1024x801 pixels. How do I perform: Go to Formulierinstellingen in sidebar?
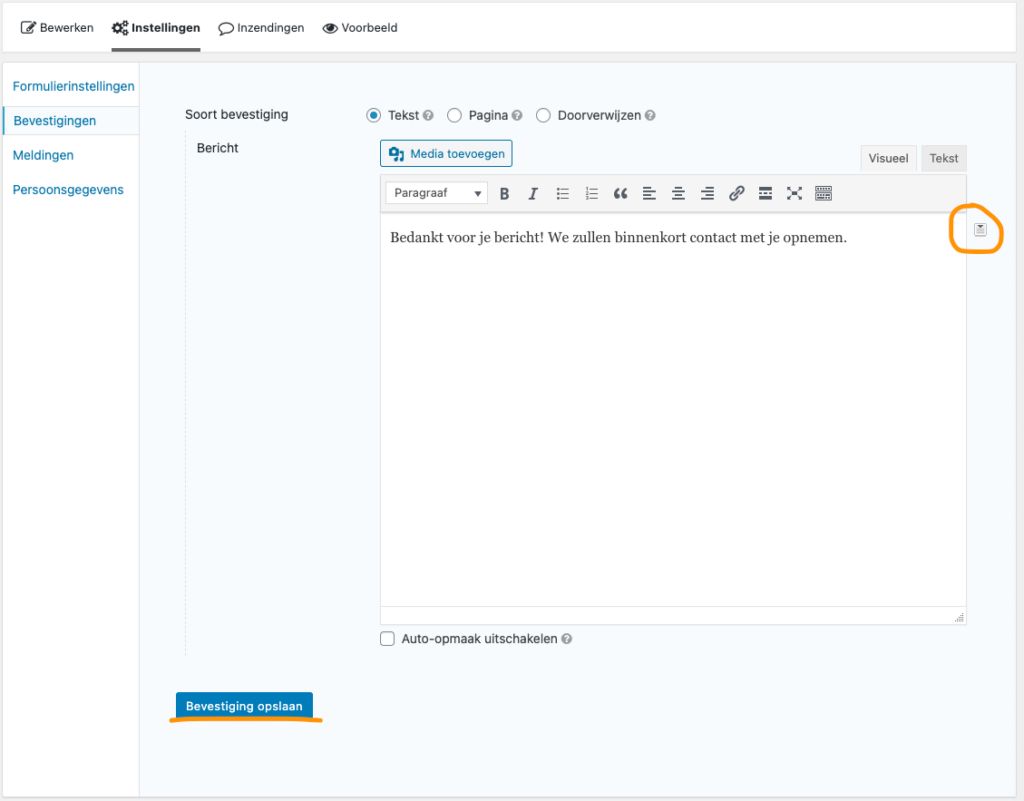(x=73, y=86)
